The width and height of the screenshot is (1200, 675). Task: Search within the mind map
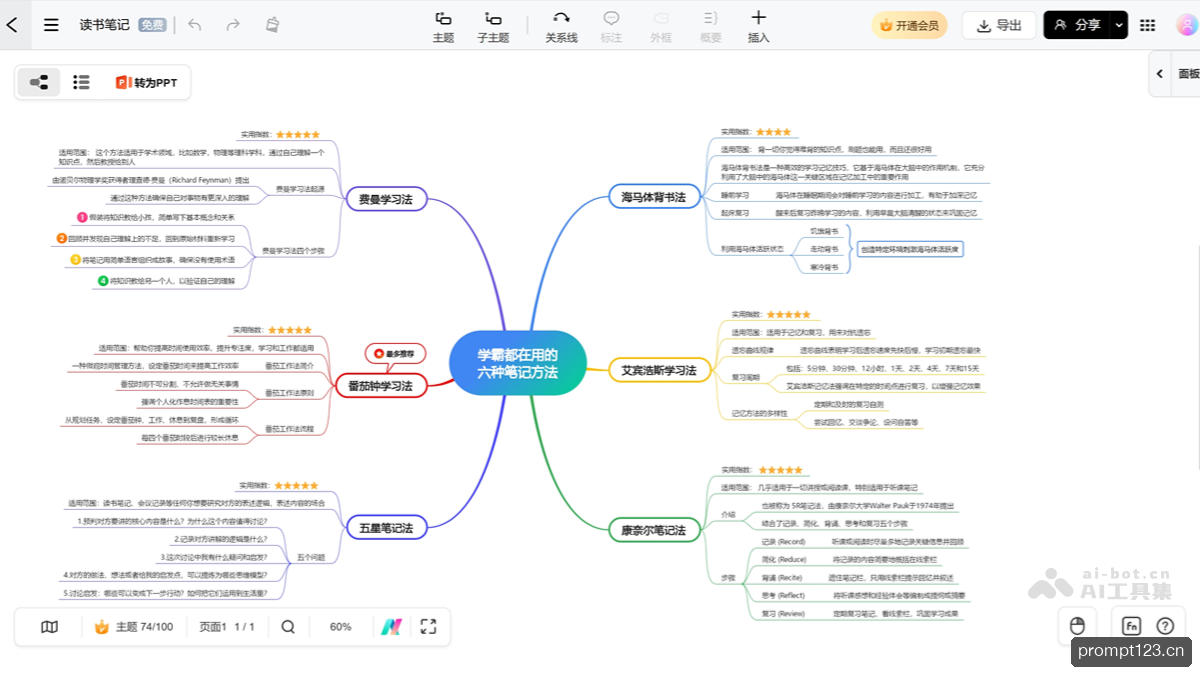288,627
